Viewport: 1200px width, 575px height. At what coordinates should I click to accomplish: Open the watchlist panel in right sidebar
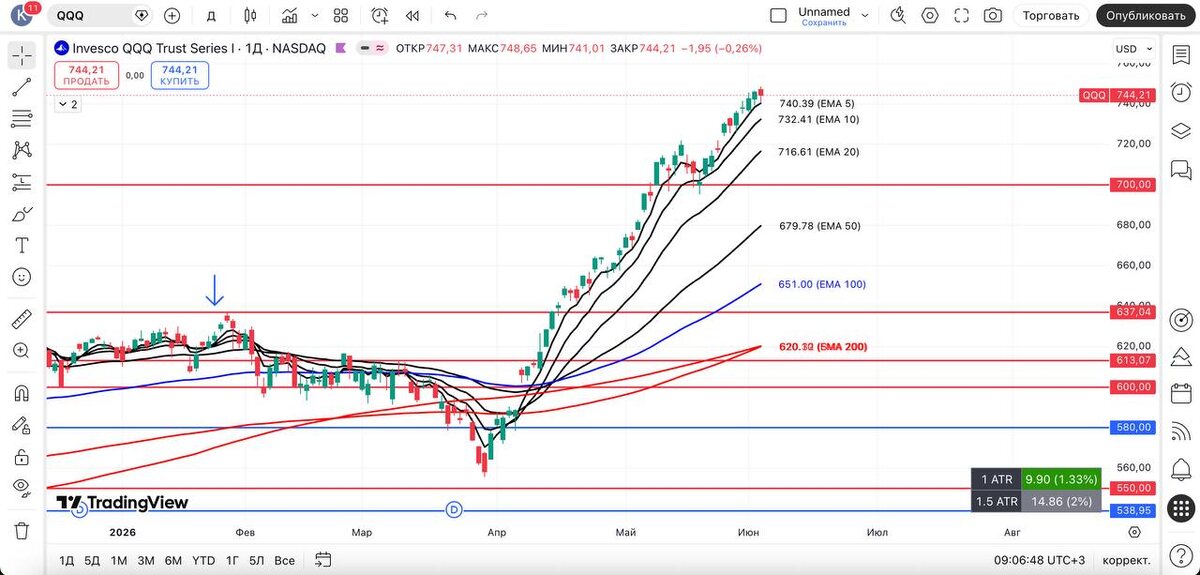[x=1181, y=55]
